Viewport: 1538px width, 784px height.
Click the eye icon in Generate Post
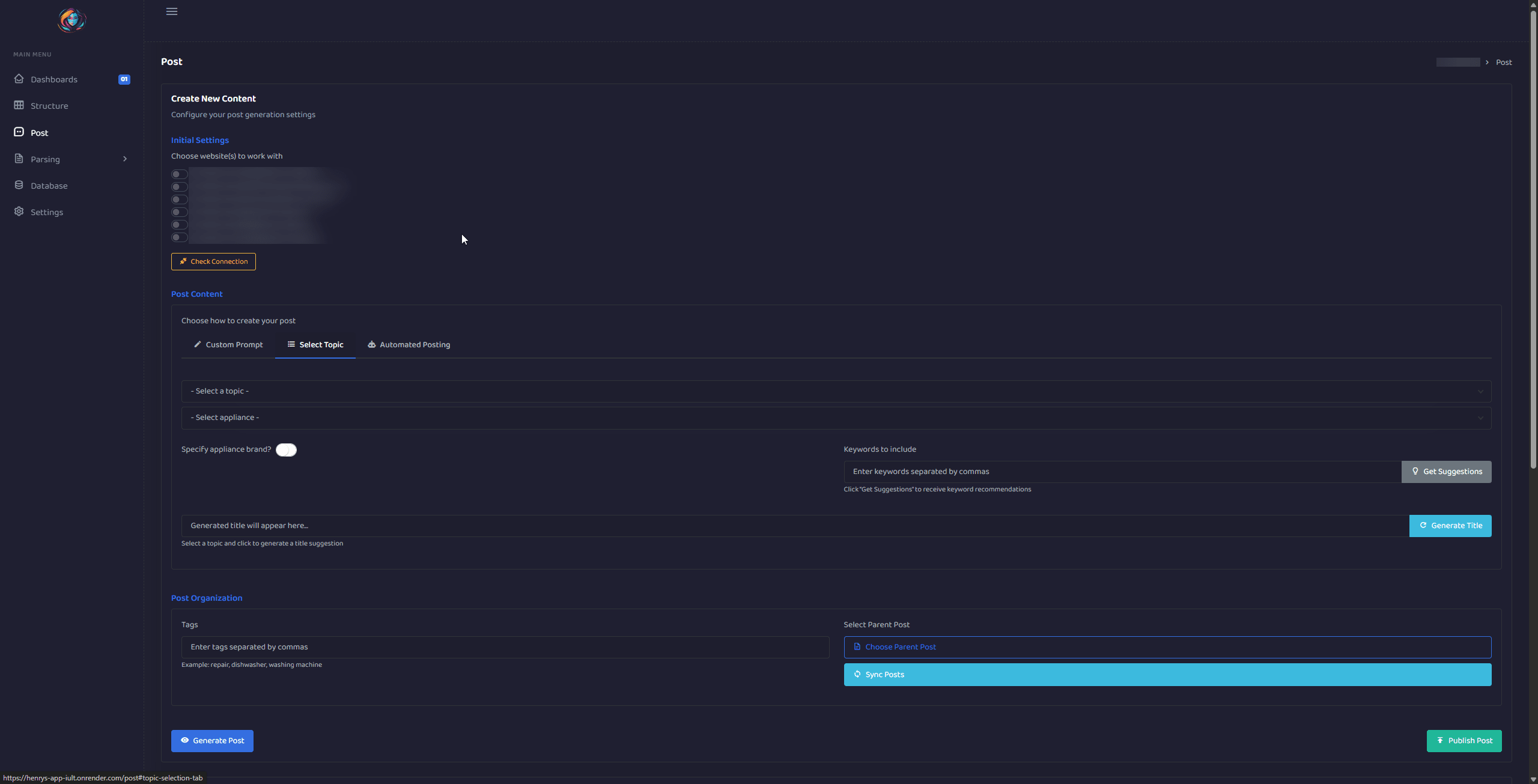point(185,740)
